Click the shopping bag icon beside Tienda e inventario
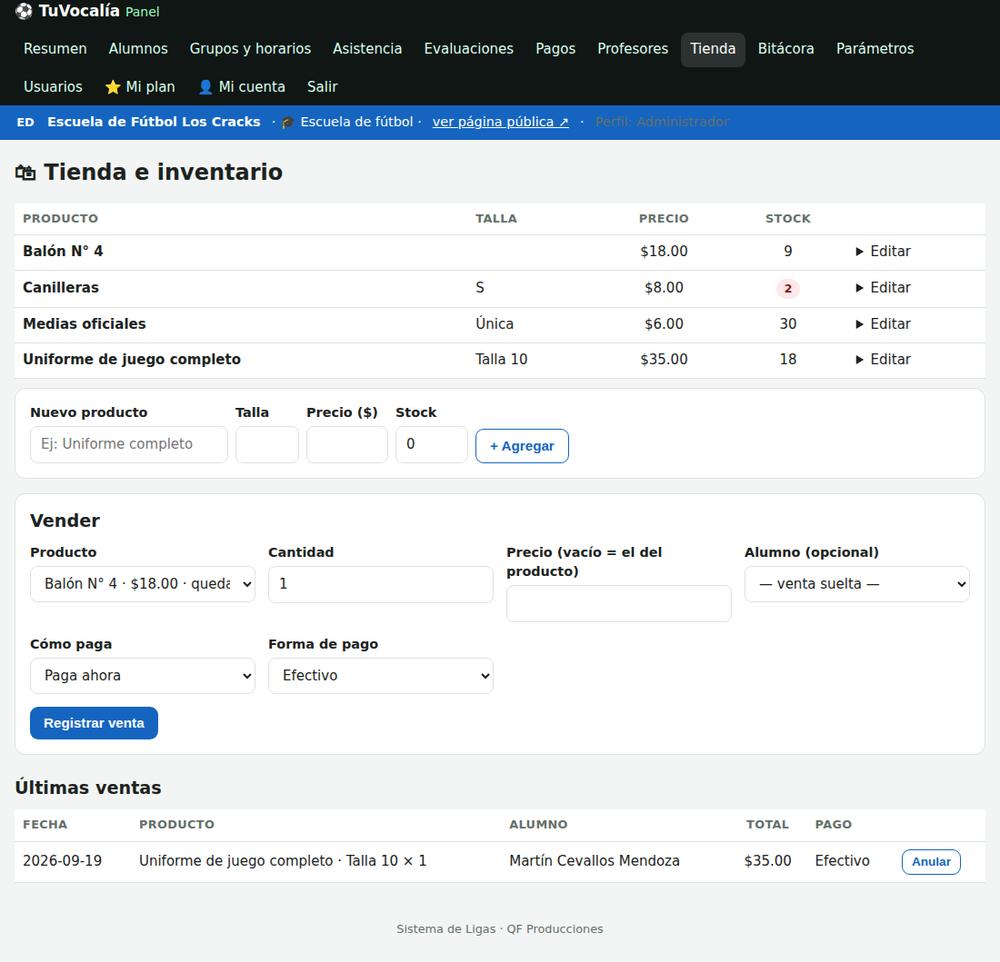Screen dimensions: 1000x962 point(26,172)
